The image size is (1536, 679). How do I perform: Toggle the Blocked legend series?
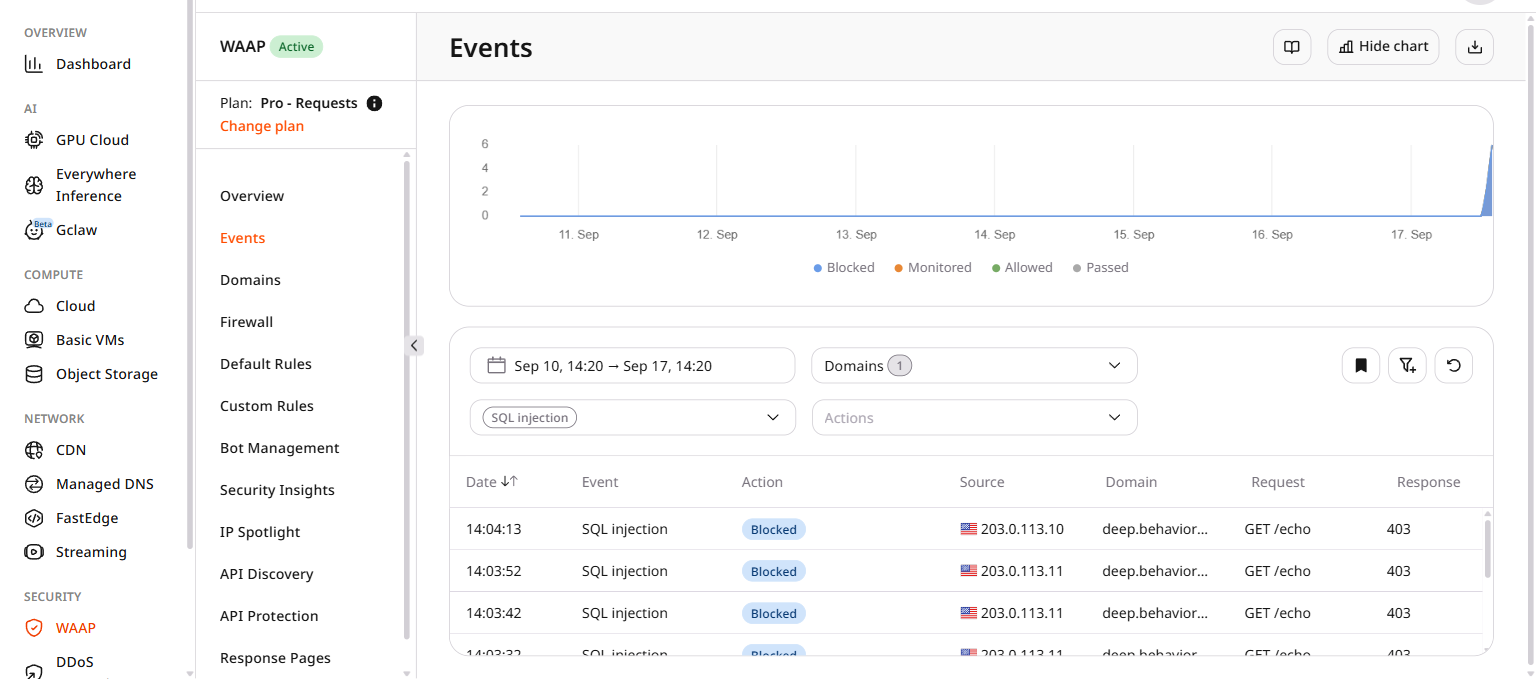point(844,267)
